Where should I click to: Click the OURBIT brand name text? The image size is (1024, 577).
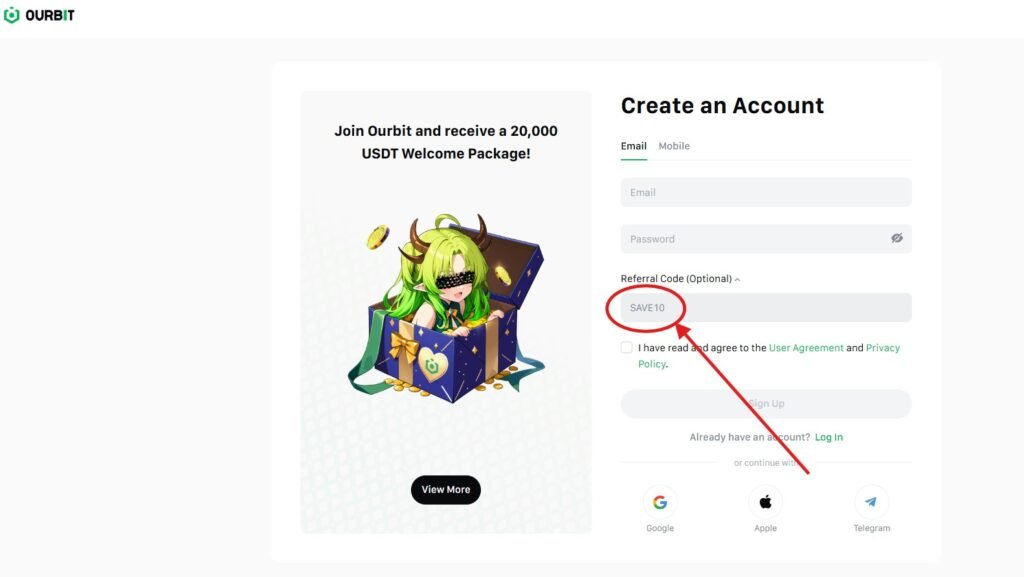(x=51, y=16)
